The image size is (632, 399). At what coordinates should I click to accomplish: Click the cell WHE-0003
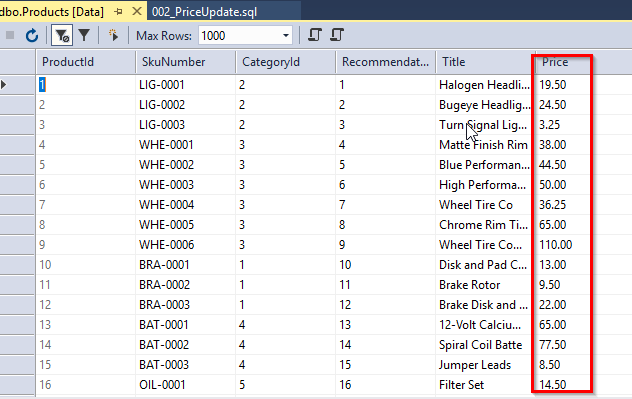[185, 185]
